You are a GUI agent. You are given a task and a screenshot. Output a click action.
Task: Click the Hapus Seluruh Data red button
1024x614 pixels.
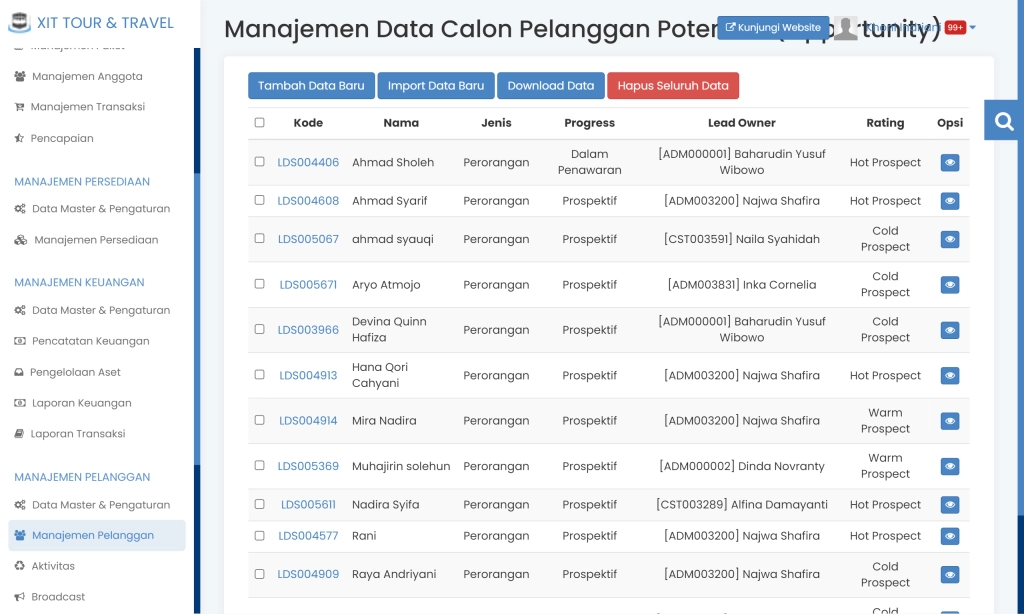tap(673, 86)
